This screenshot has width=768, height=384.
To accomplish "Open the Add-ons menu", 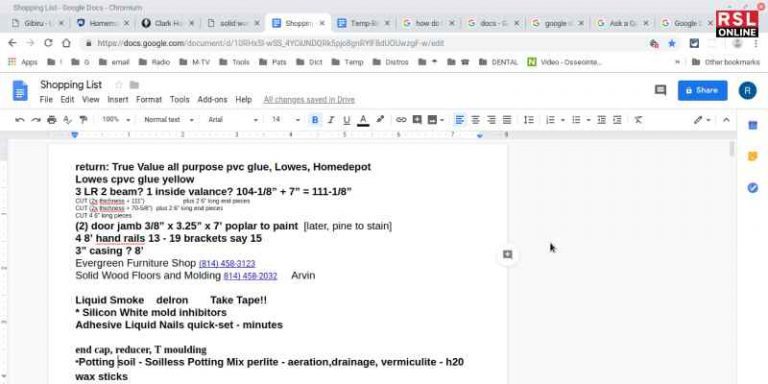I will click(212, 99).
